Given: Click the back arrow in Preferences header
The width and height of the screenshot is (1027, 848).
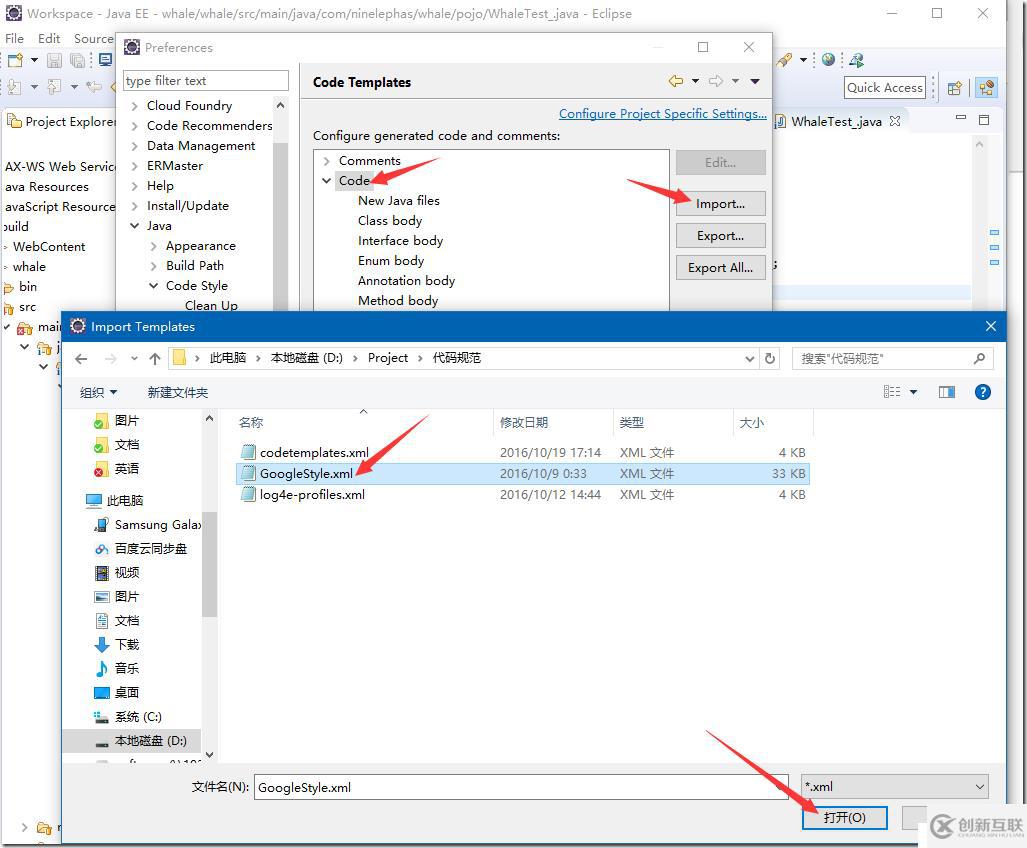Looking at the screenshot, I should coord(675,81).
